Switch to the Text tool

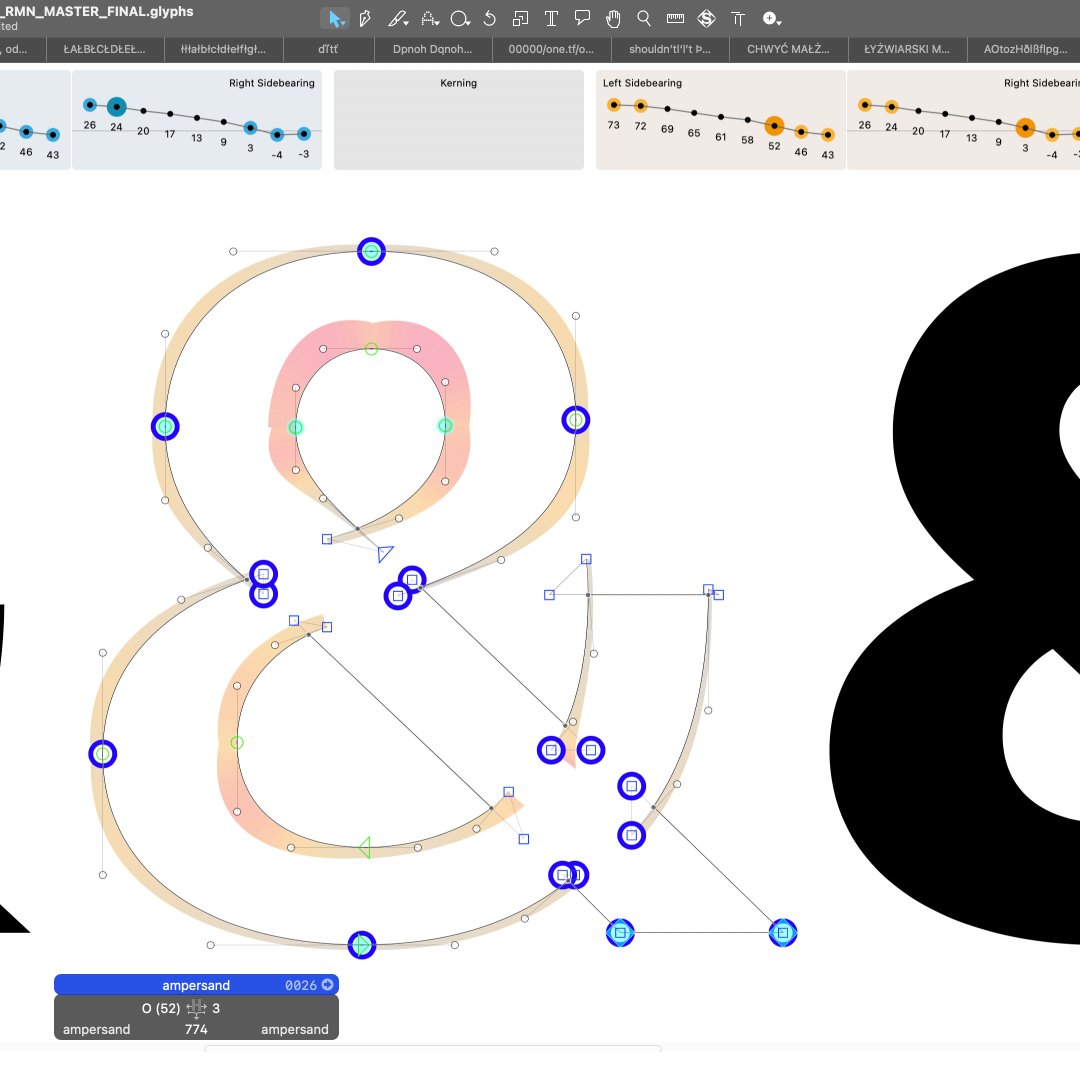tap(551, 19)
